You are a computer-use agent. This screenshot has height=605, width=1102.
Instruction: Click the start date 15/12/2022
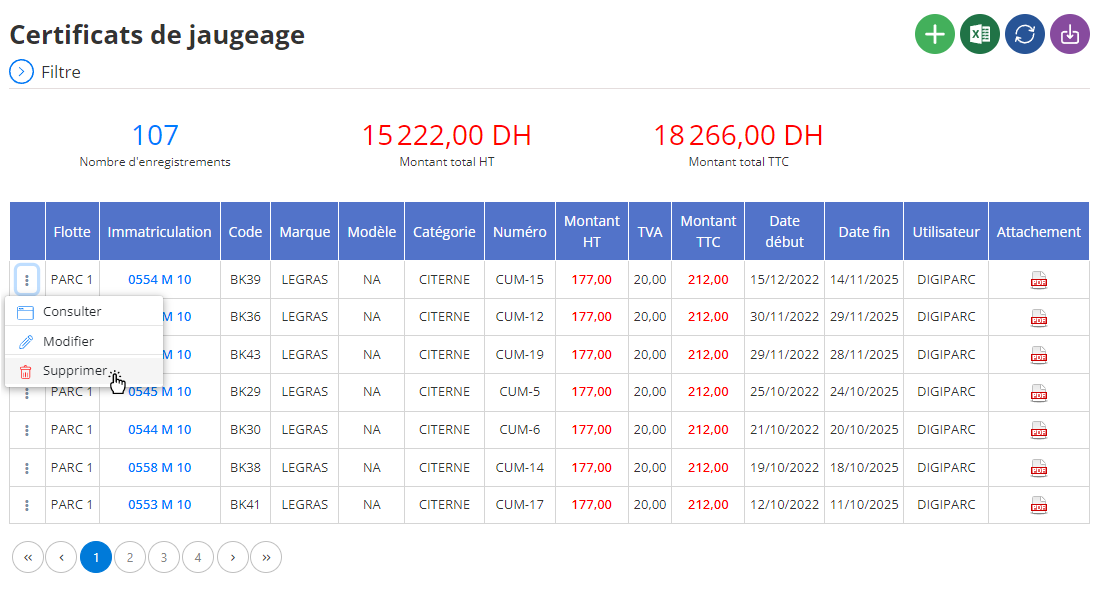pos(784,280)
